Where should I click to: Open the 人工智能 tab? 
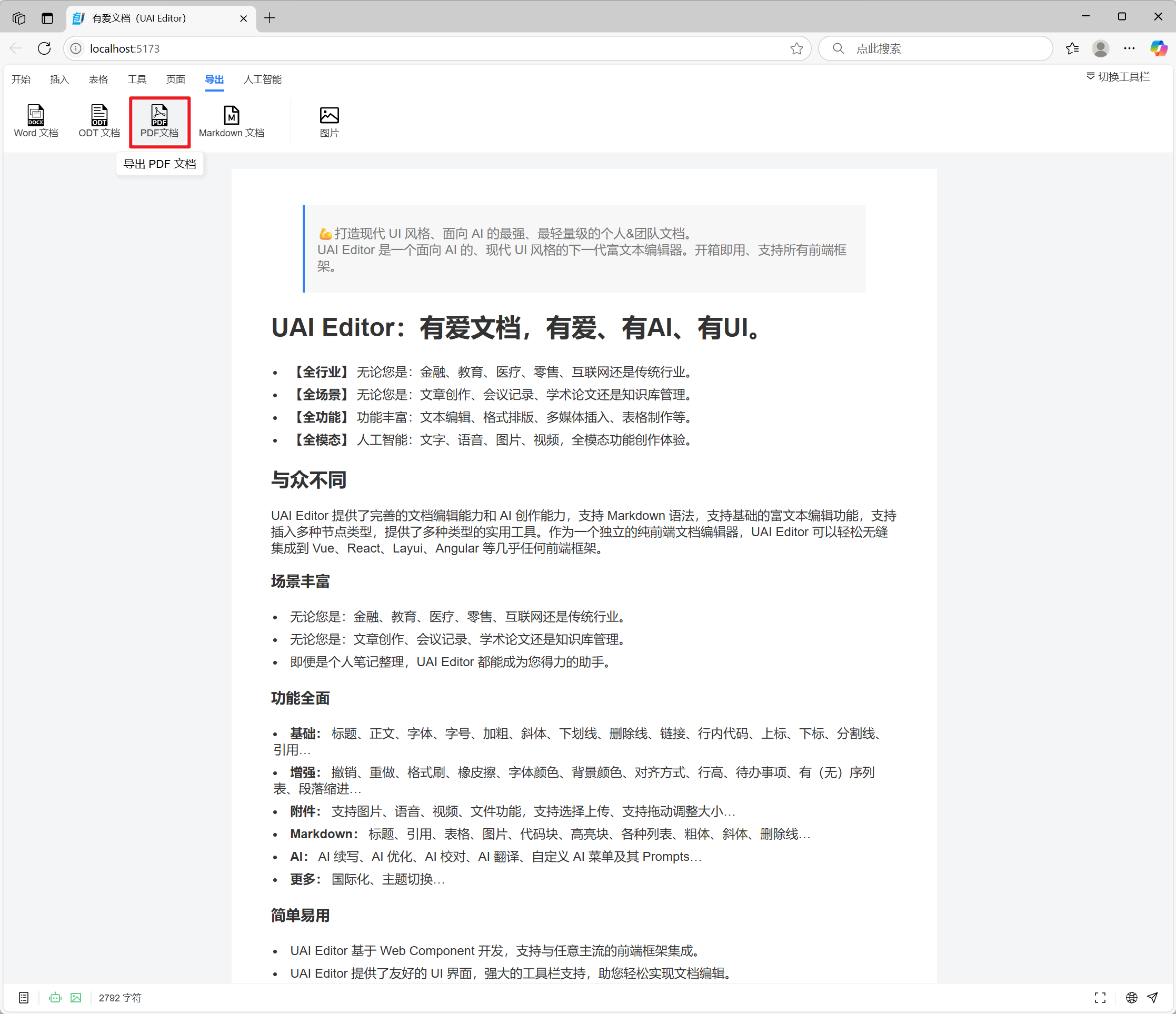[x=262, y=79]
